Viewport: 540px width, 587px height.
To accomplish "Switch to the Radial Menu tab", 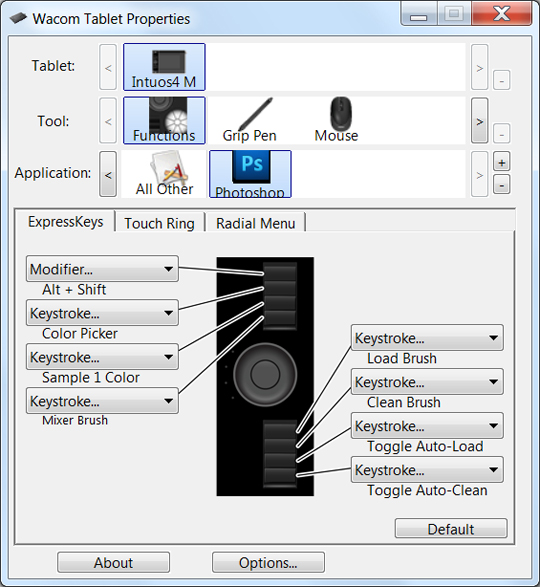I will pos(255,223).
